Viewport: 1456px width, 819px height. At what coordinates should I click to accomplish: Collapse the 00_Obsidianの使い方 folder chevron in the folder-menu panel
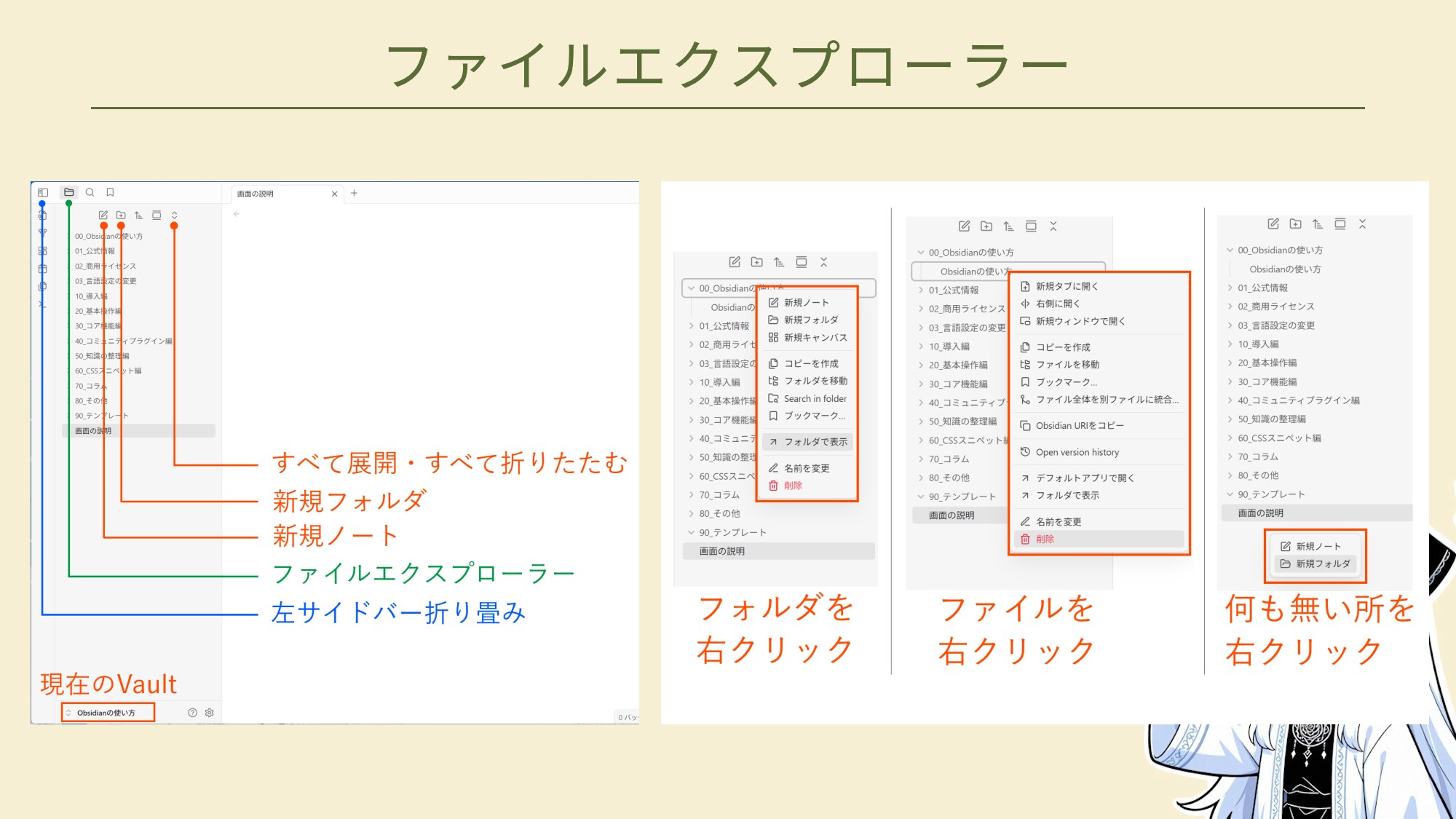[692, 288]
